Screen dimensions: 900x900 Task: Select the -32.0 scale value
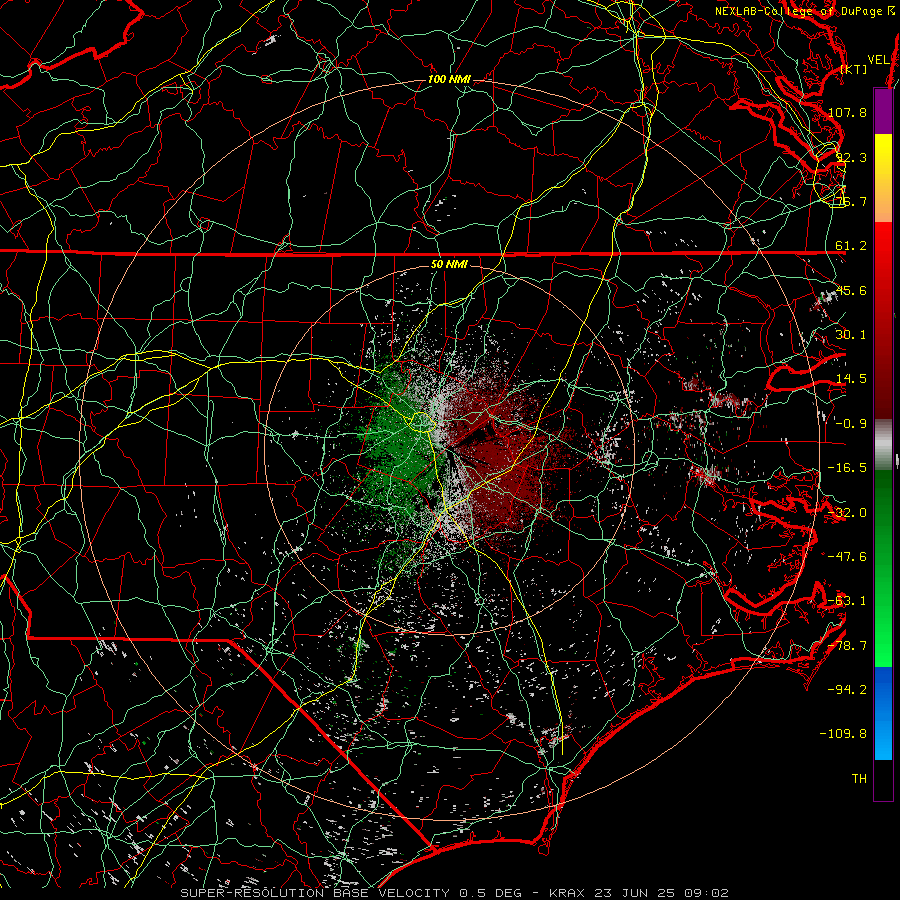(x=847, y=513)
